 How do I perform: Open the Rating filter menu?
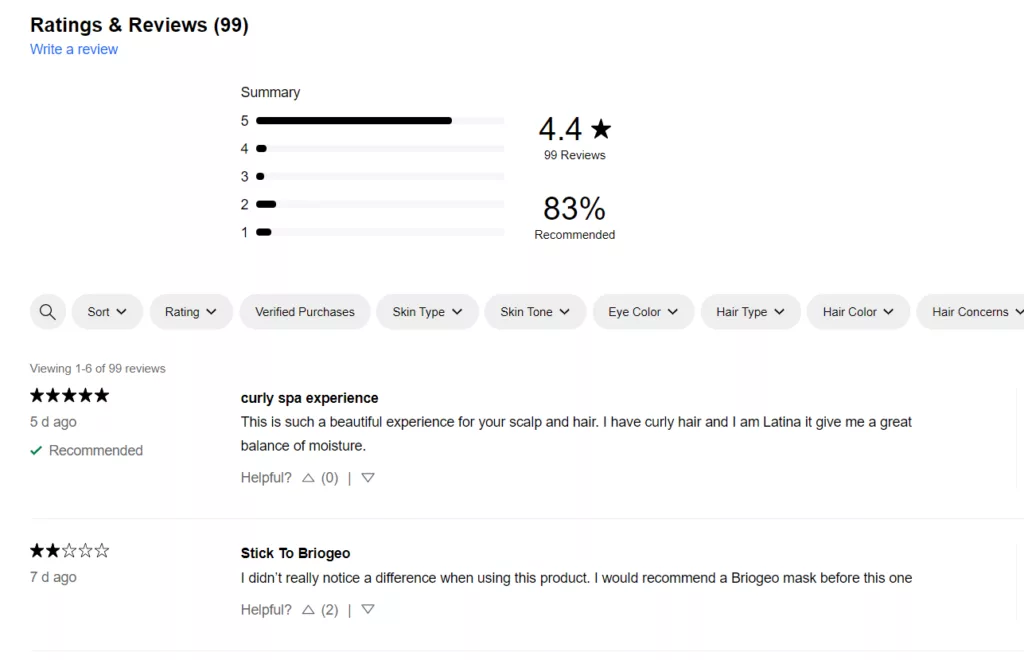pos(190,311)
